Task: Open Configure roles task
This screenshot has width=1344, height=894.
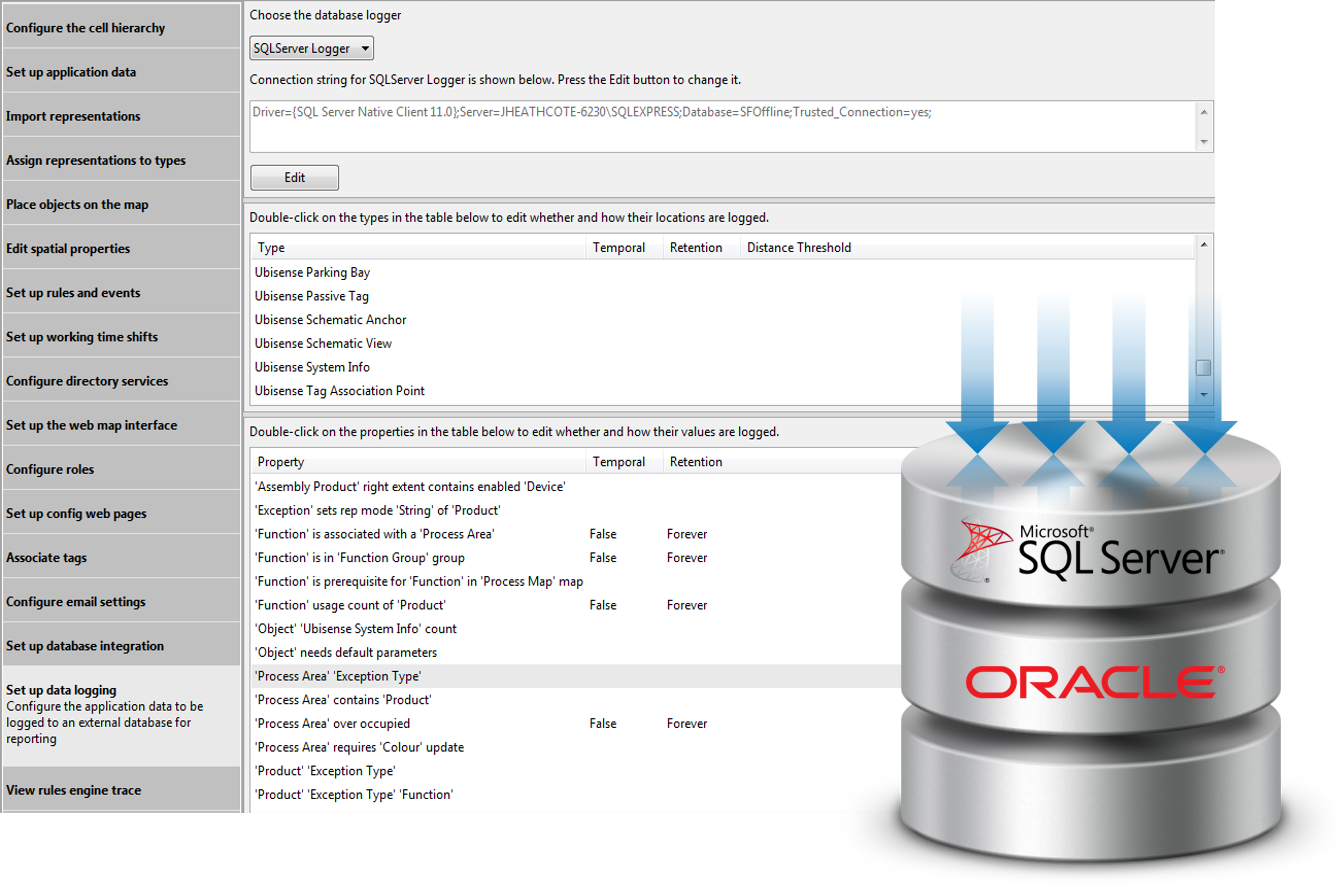Action: [121, 469]
